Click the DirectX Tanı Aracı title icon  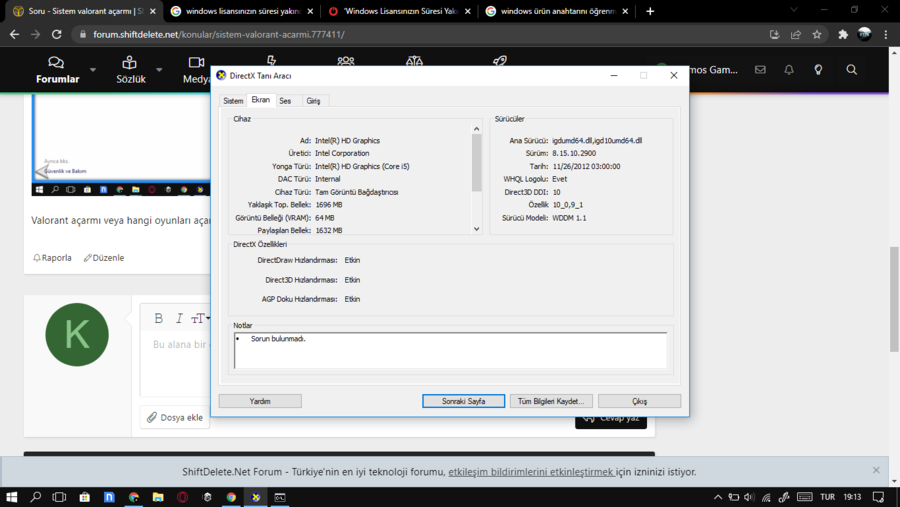(x=221, y=75)
